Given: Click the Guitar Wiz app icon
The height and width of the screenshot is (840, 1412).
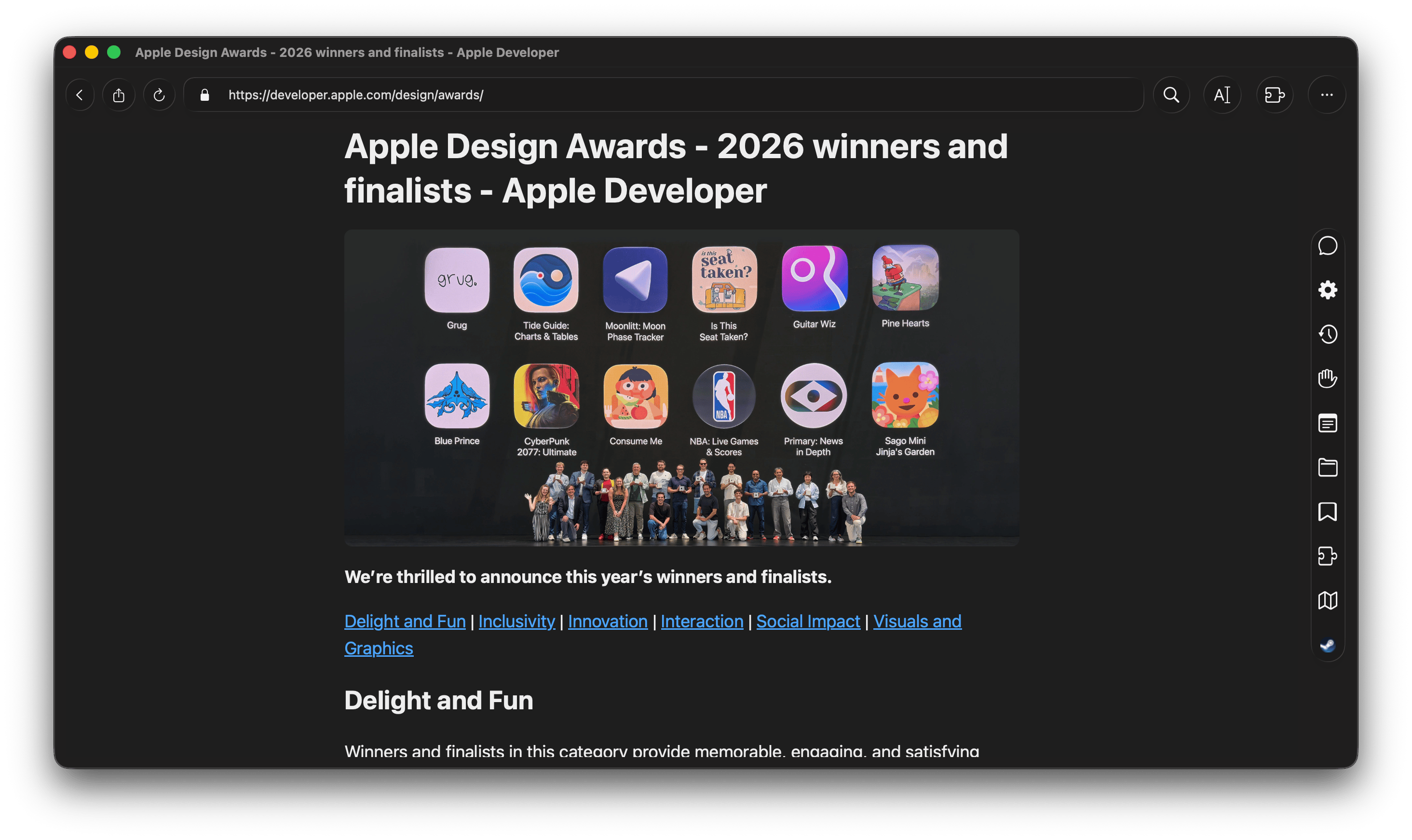Looking at the screenshot, I should coord(815,278).
